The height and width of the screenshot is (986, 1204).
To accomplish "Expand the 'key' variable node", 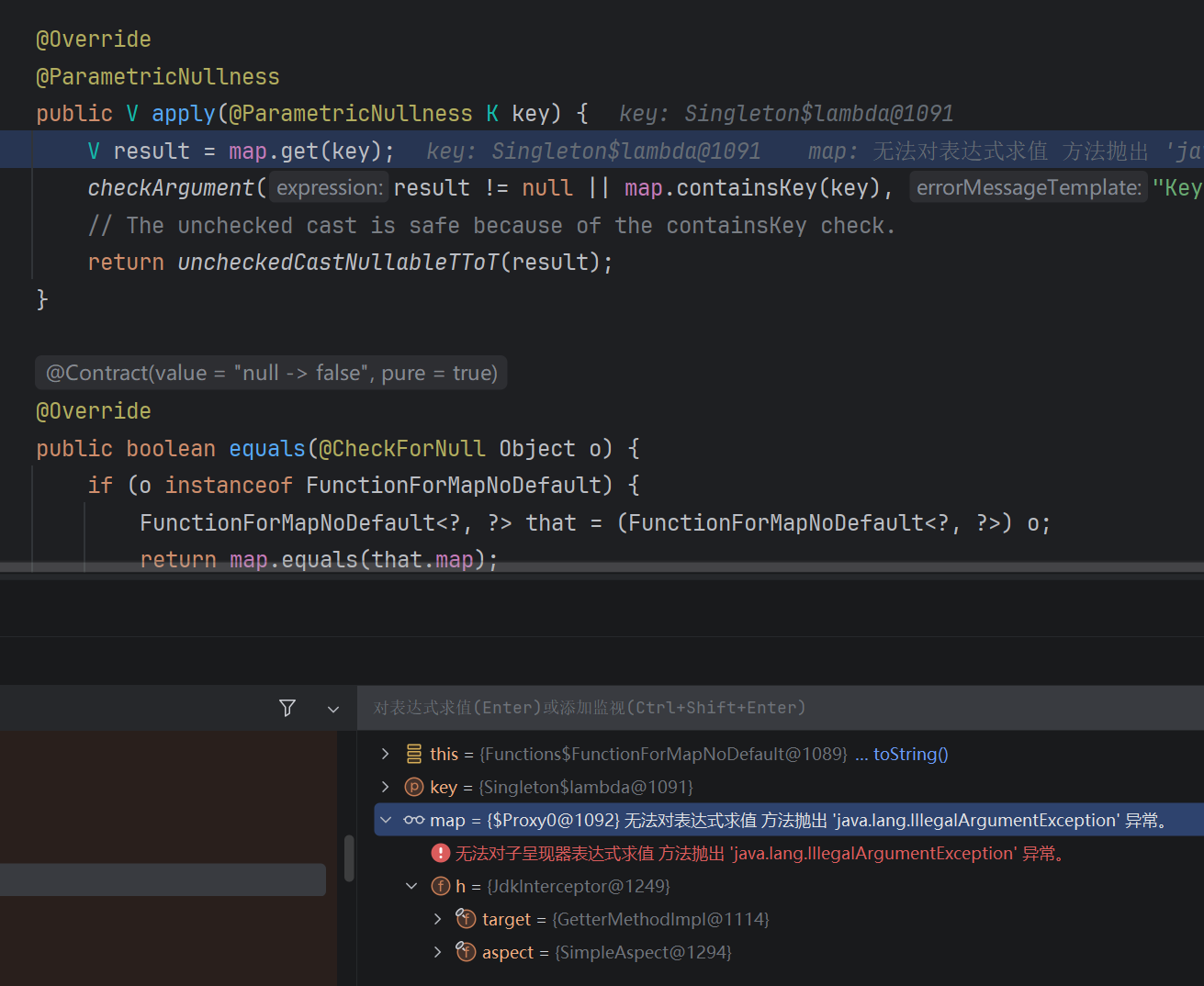I will point(386,787).
